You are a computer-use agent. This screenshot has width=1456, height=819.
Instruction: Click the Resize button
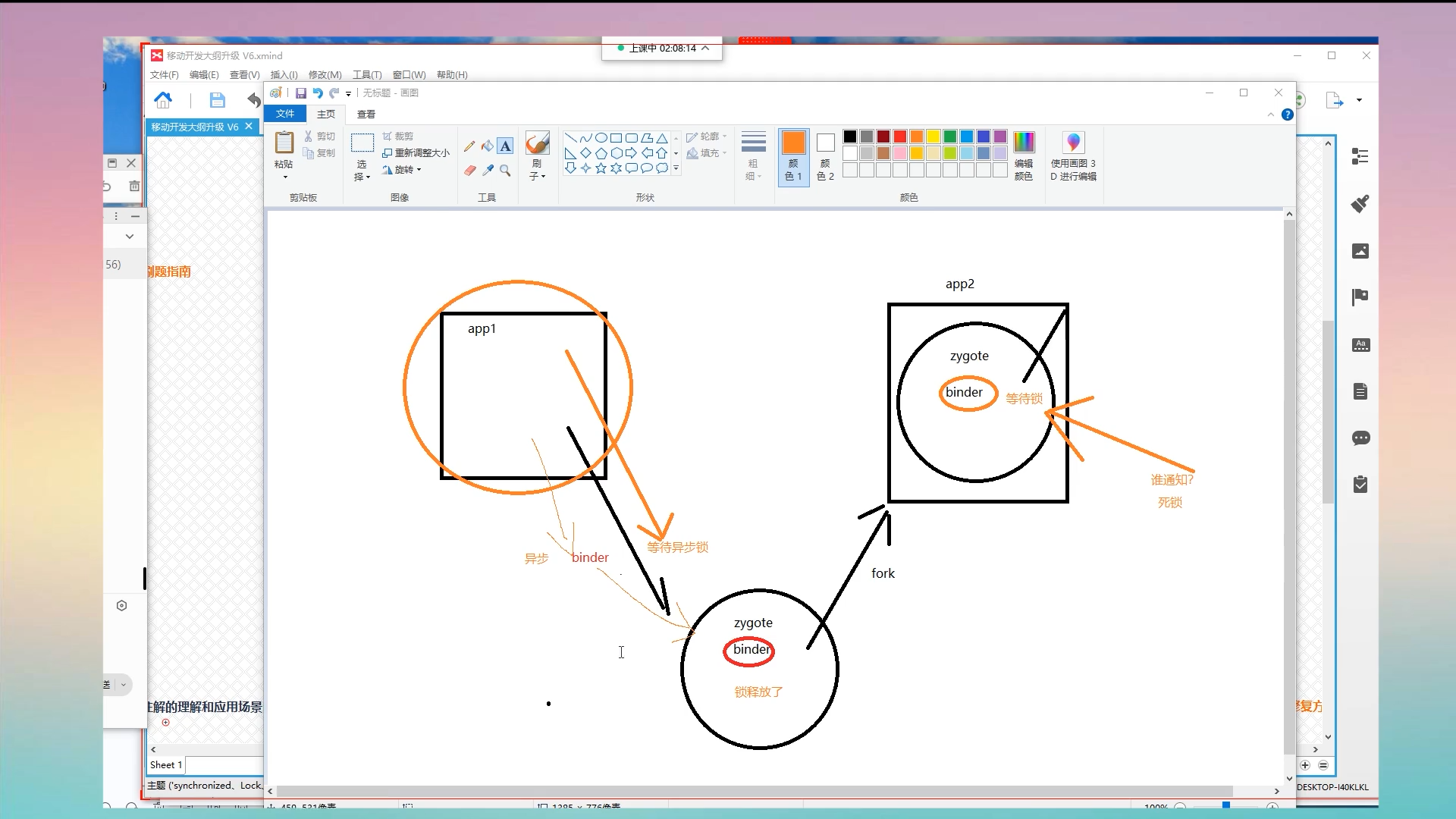coord(416,152)
